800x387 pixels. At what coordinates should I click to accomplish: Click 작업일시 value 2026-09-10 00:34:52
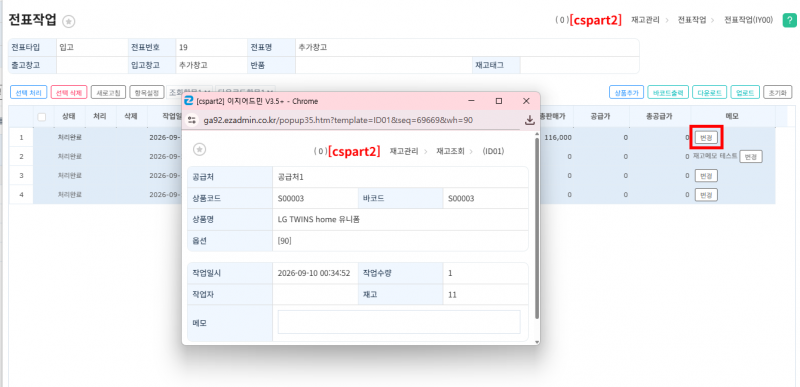pyautogui.click(x=314, y=273)
